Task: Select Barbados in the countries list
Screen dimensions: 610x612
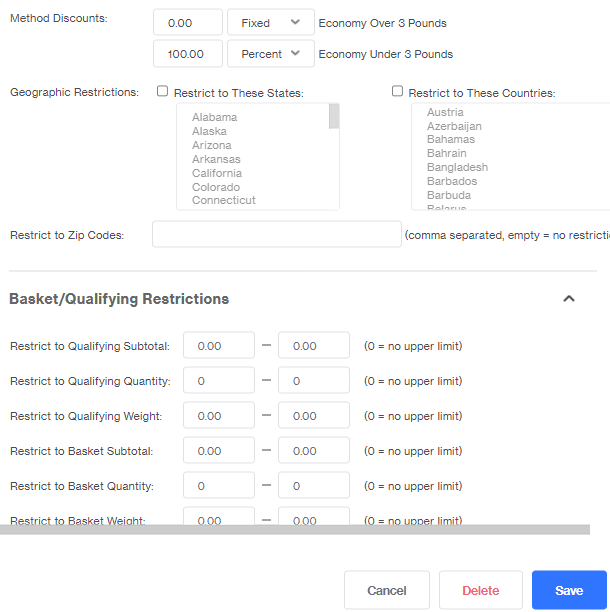Action: tap(452, 181)
